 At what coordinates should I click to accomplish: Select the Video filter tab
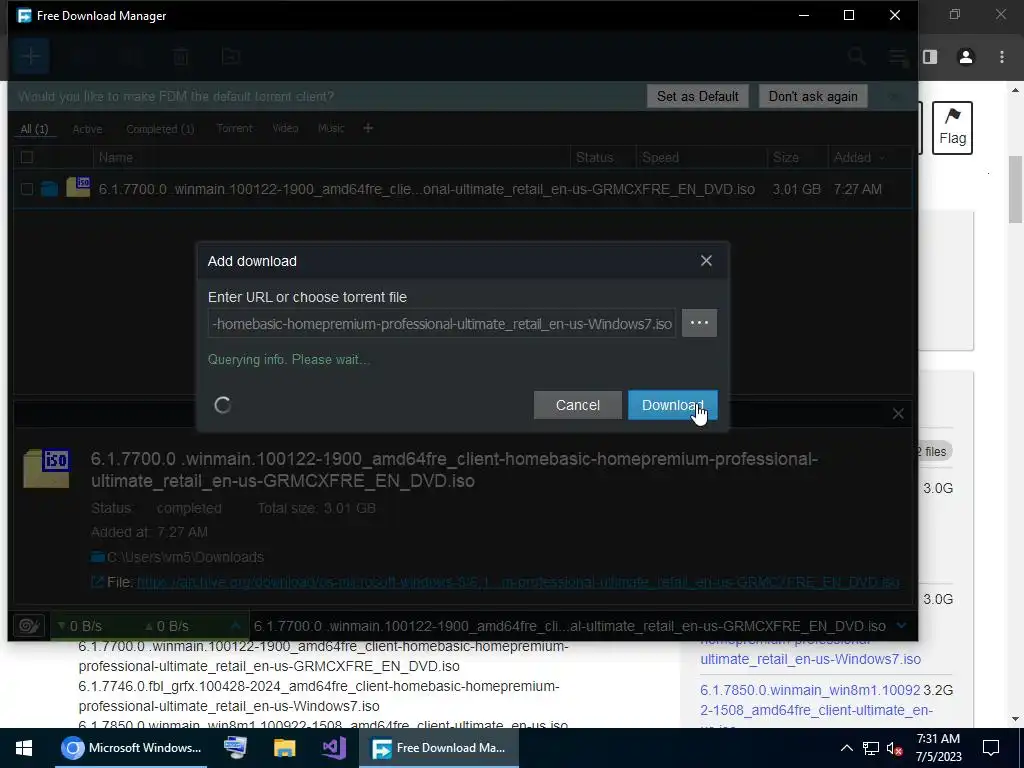[x=285, y=128]
